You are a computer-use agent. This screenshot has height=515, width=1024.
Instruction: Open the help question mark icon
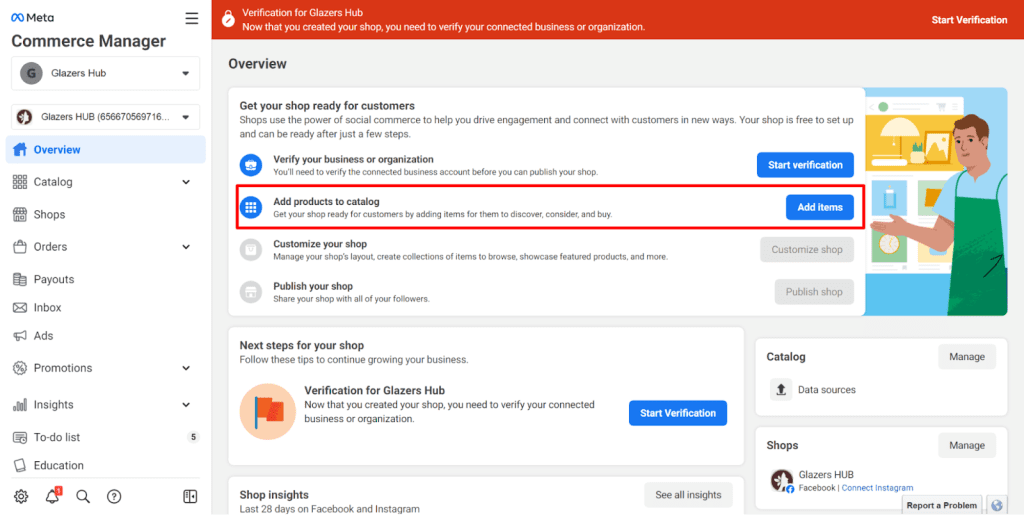pyautogui.click(x=114, y=497)
